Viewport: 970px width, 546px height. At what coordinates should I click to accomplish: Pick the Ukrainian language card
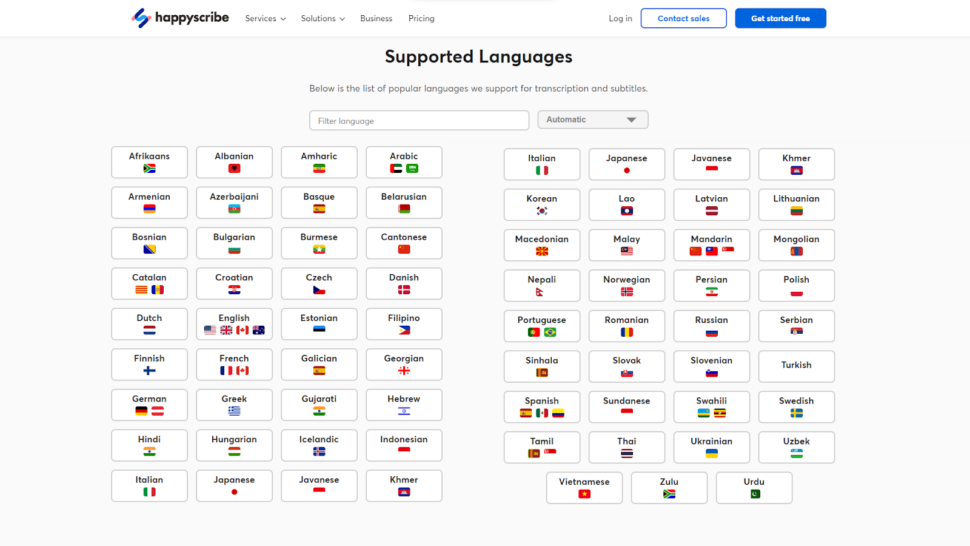click(x=711, y=447)
